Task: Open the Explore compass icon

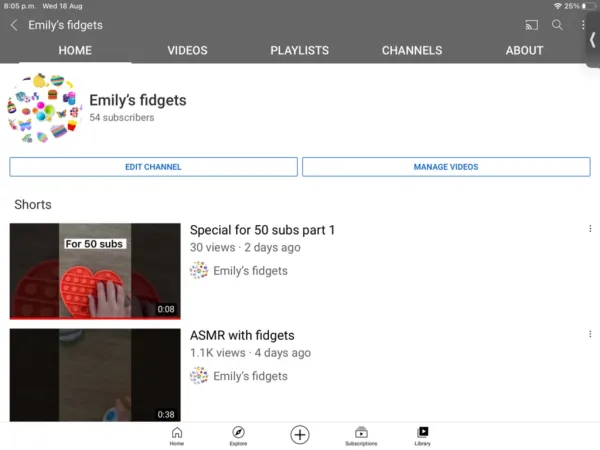Action: (x=238, y=435)
